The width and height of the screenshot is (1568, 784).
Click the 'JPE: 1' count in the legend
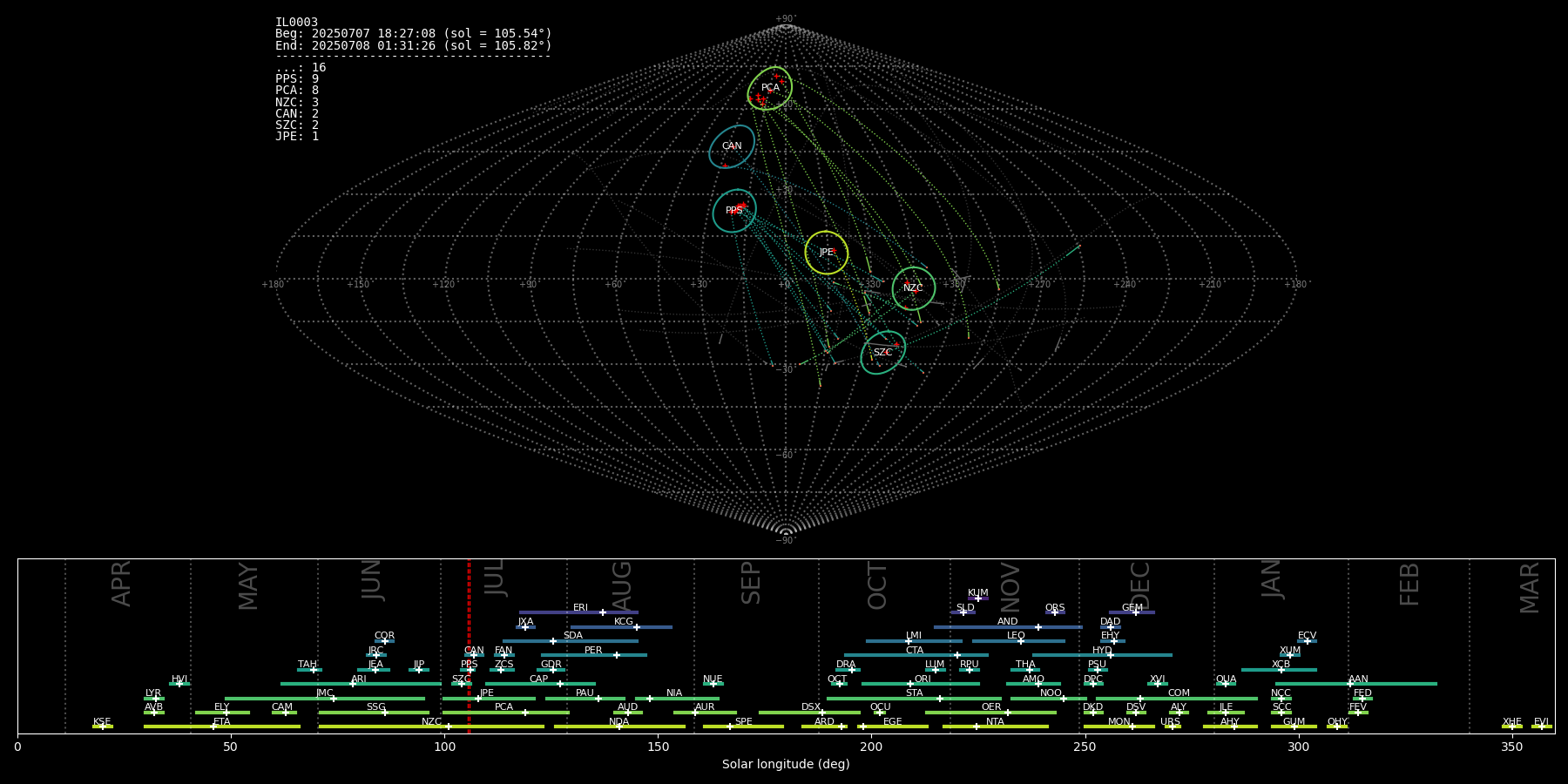297,137
